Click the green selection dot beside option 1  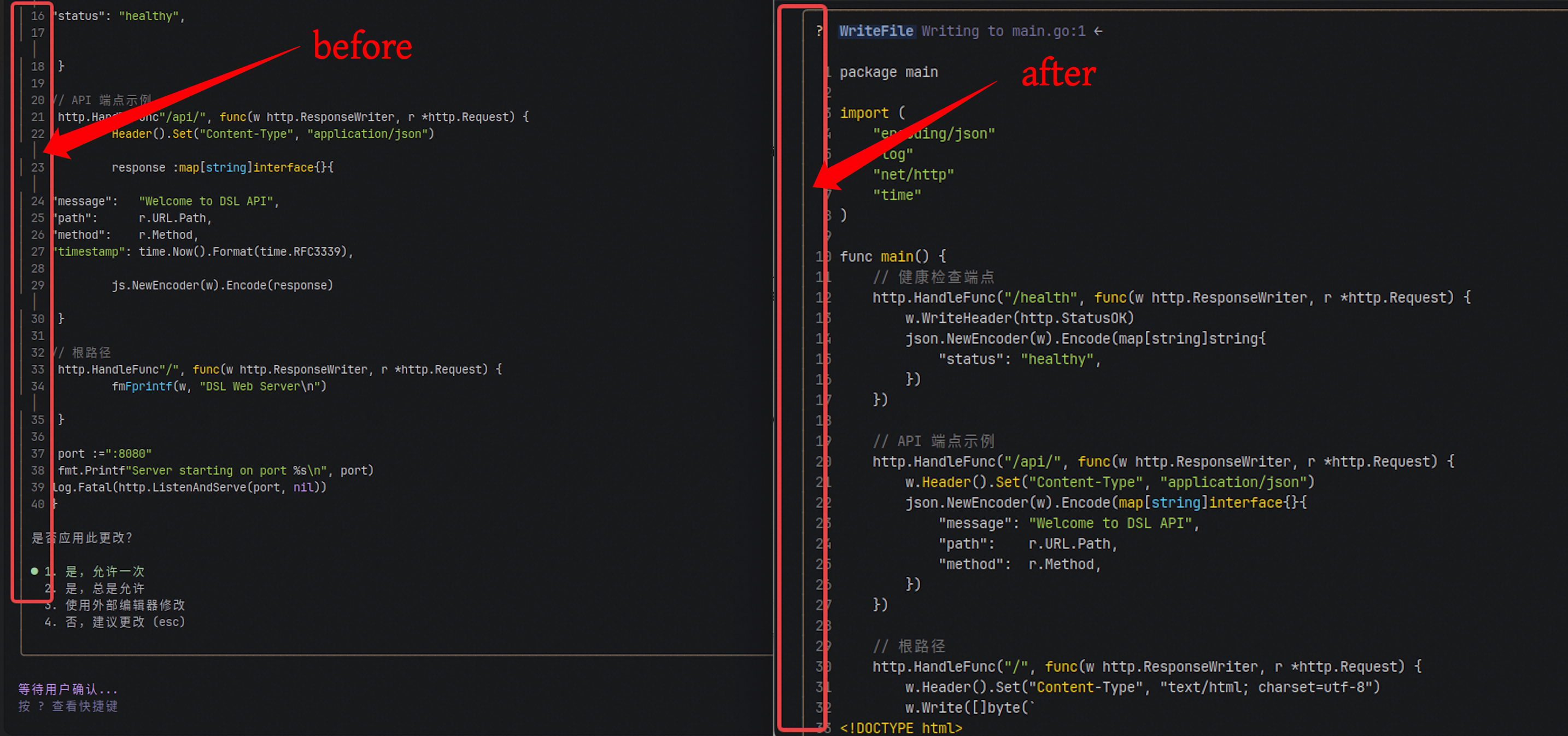click(x=34, y=571)
